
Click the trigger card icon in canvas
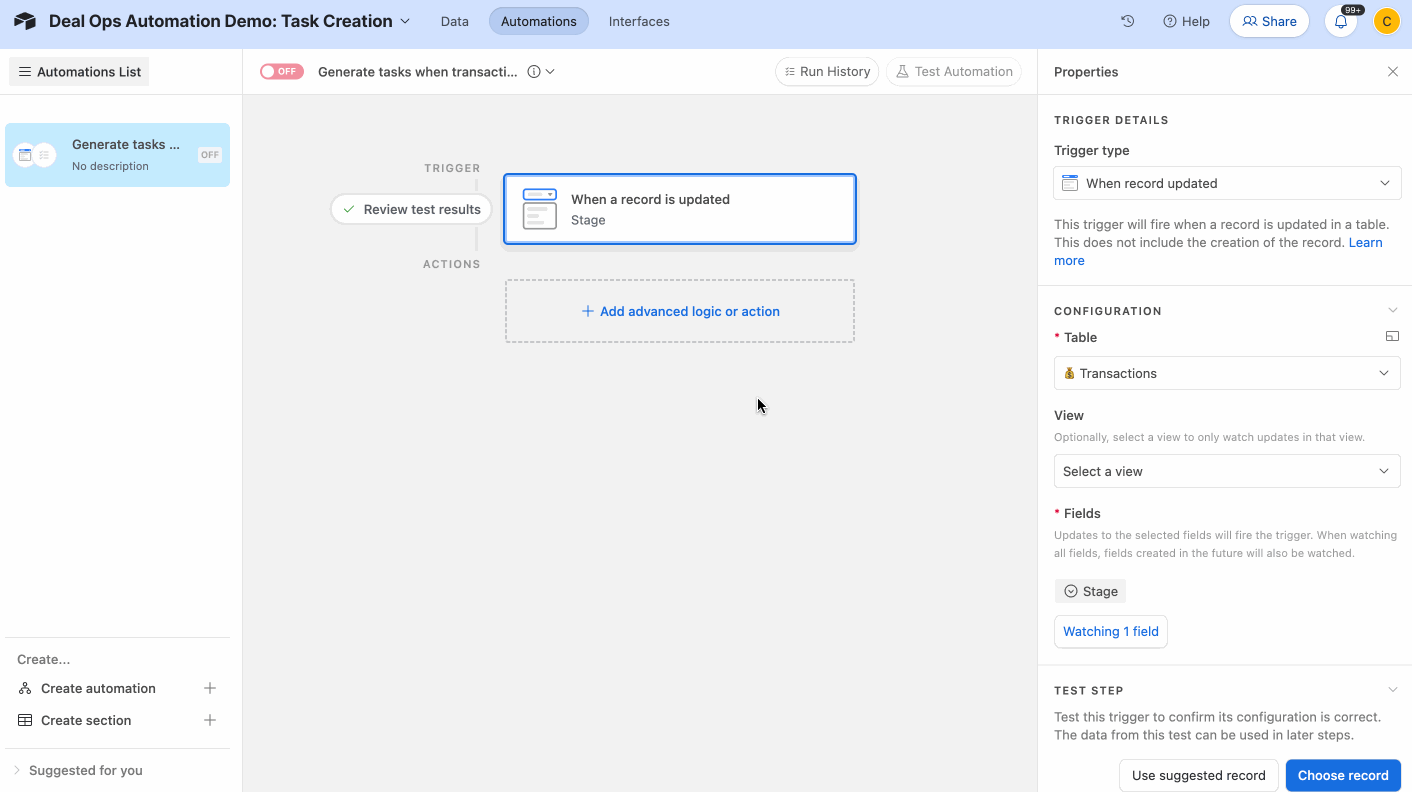[540, 209]
